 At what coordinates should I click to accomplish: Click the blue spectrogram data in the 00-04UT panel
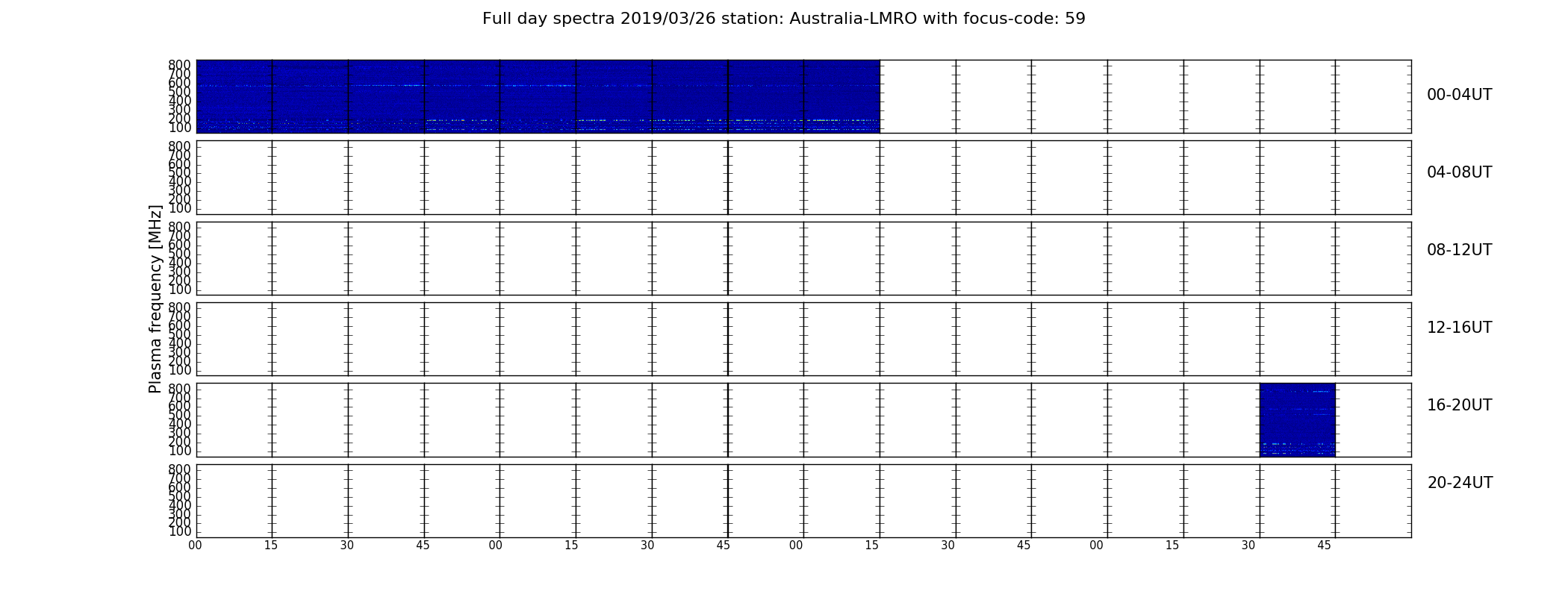tap(538, 96)
